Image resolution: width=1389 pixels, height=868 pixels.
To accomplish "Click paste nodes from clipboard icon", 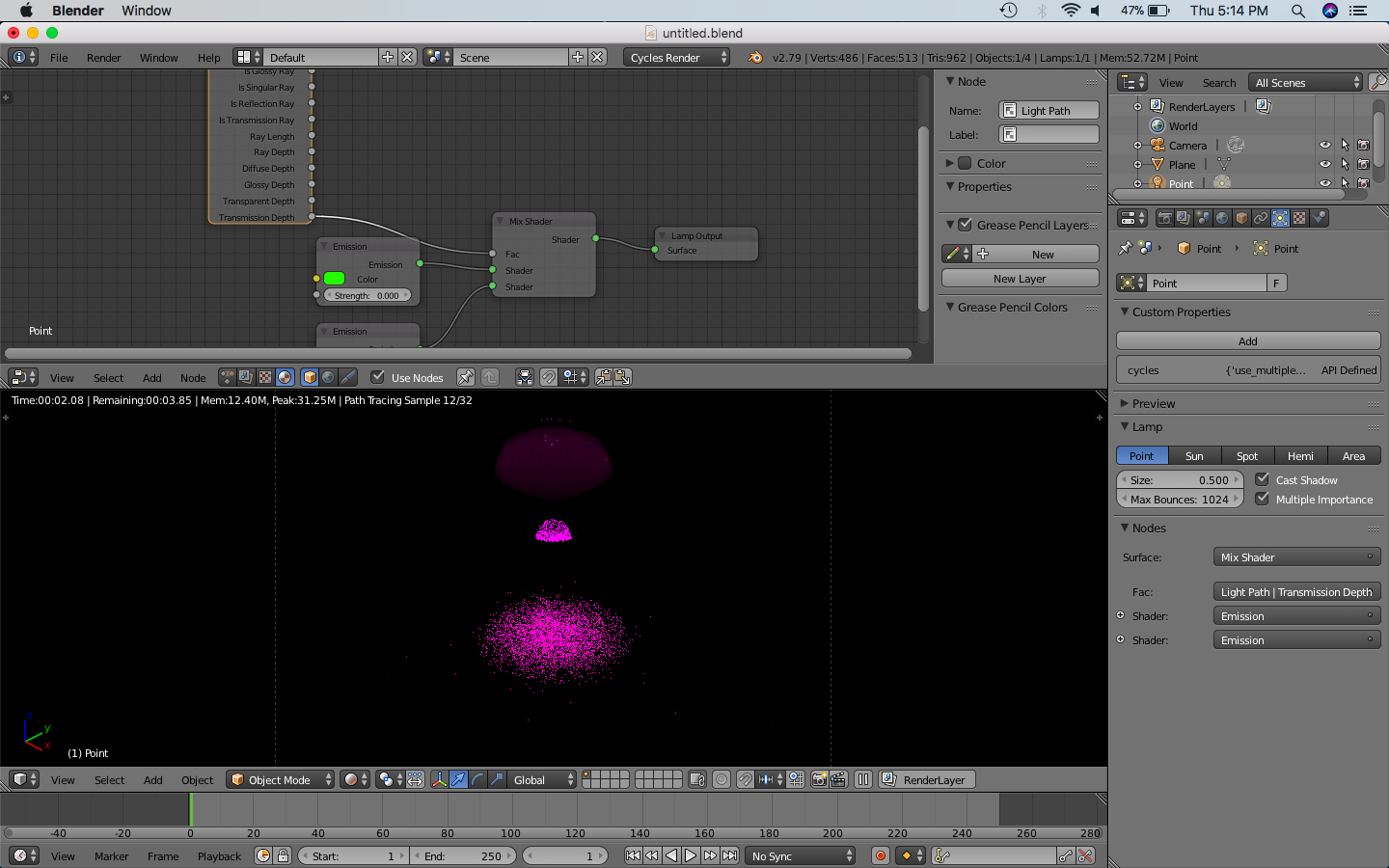I will point(622,377).
